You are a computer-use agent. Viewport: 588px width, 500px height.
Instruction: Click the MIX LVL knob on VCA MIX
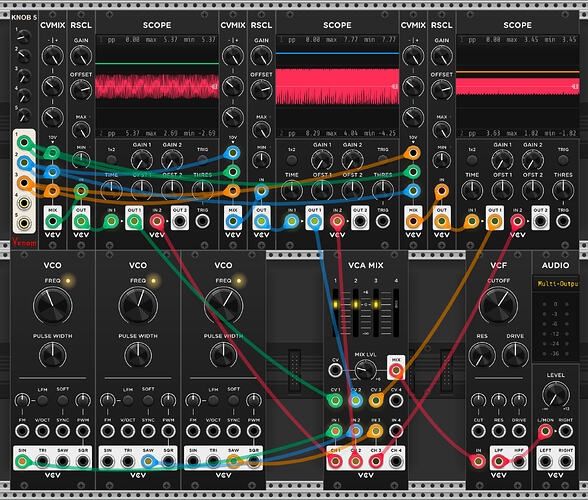365,370
